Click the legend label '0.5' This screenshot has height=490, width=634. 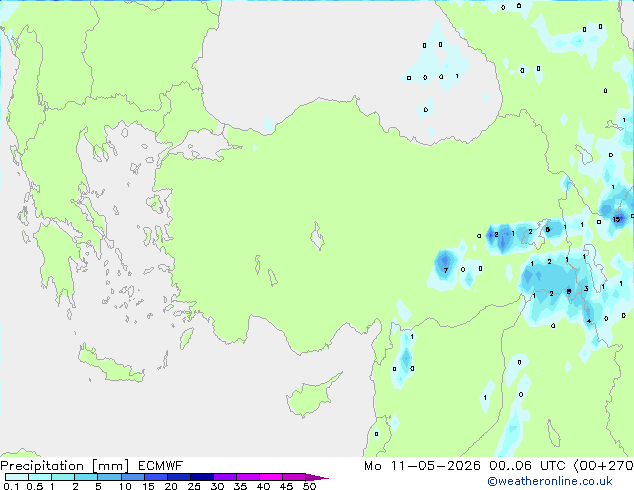pyautogui.click(x=34, y=486)
